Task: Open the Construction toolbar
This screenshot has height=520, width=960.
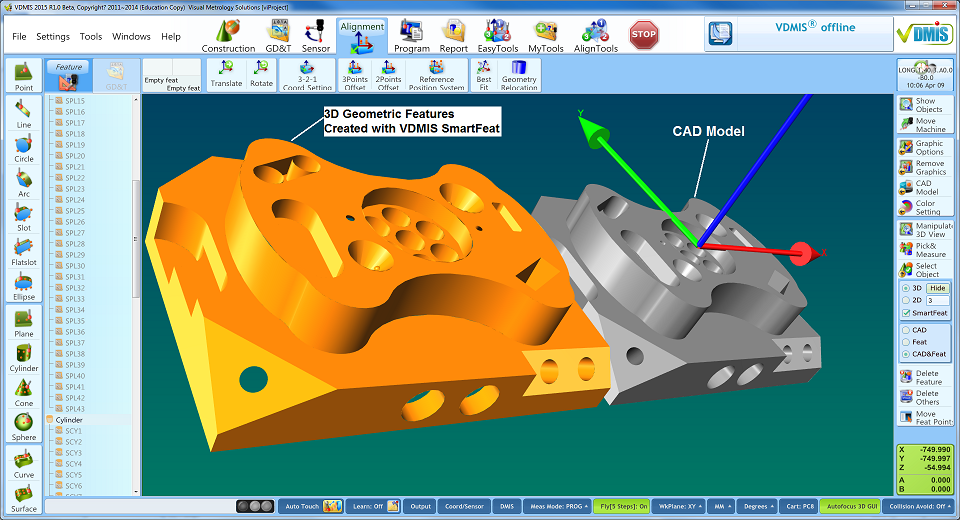Action: click(x=228, y=36)
